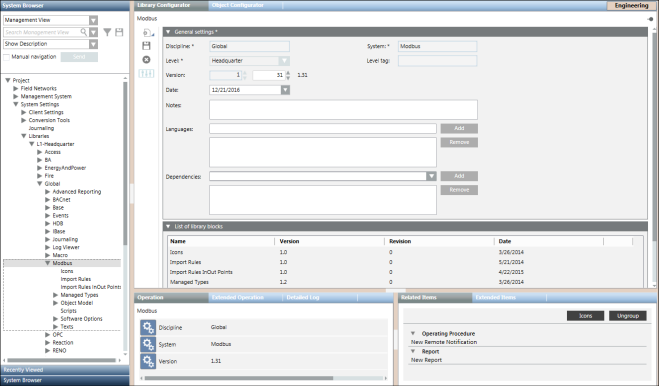Open the Extended Operation tab

(x=238, y=297)
